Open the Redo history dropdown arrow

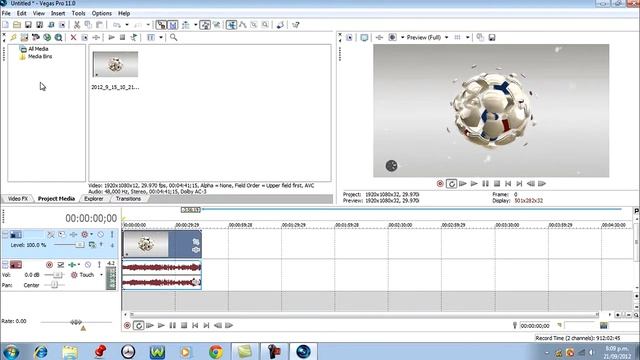coord(148,25)
